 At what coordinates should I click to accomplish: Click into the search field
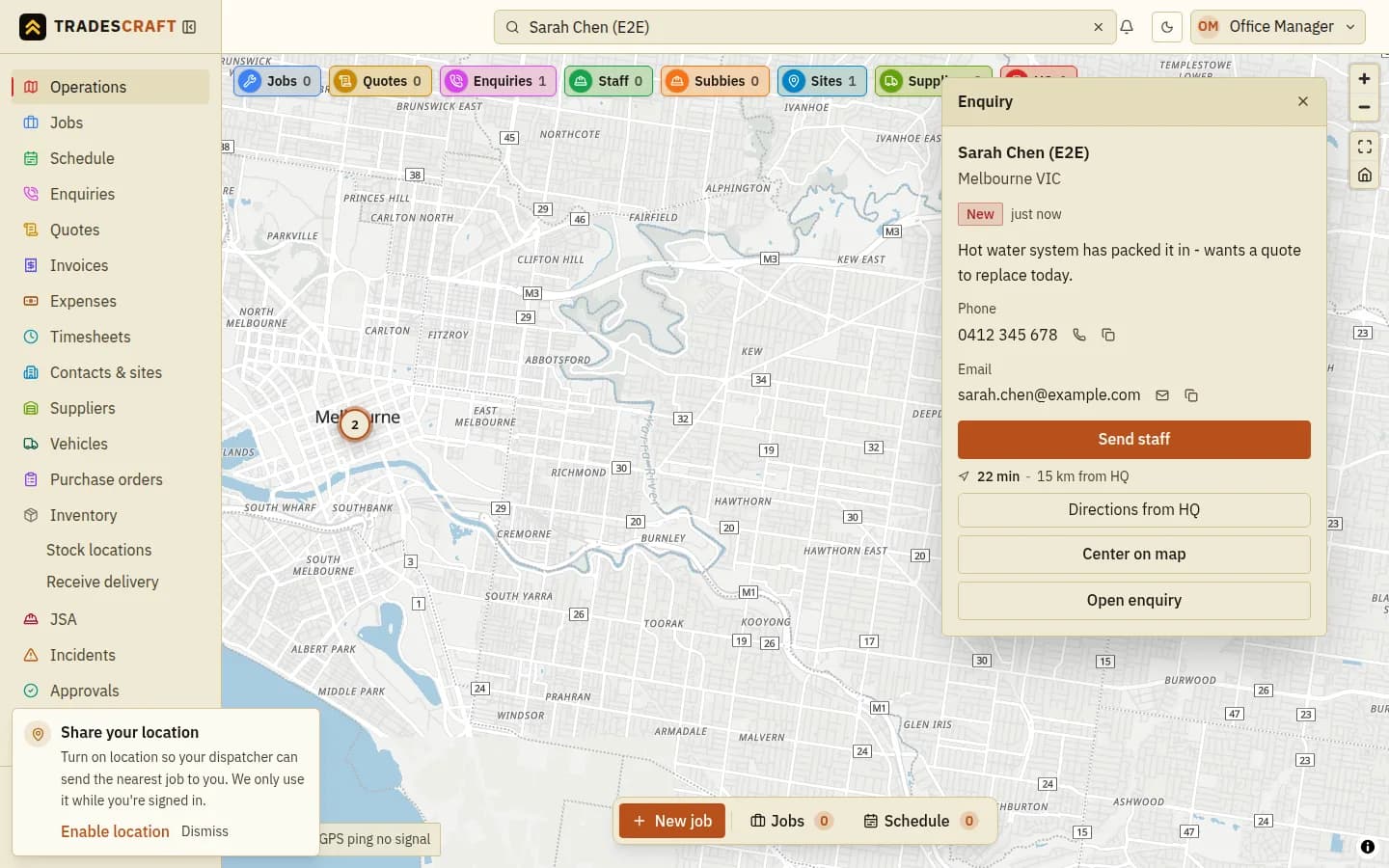click(804, 27)
